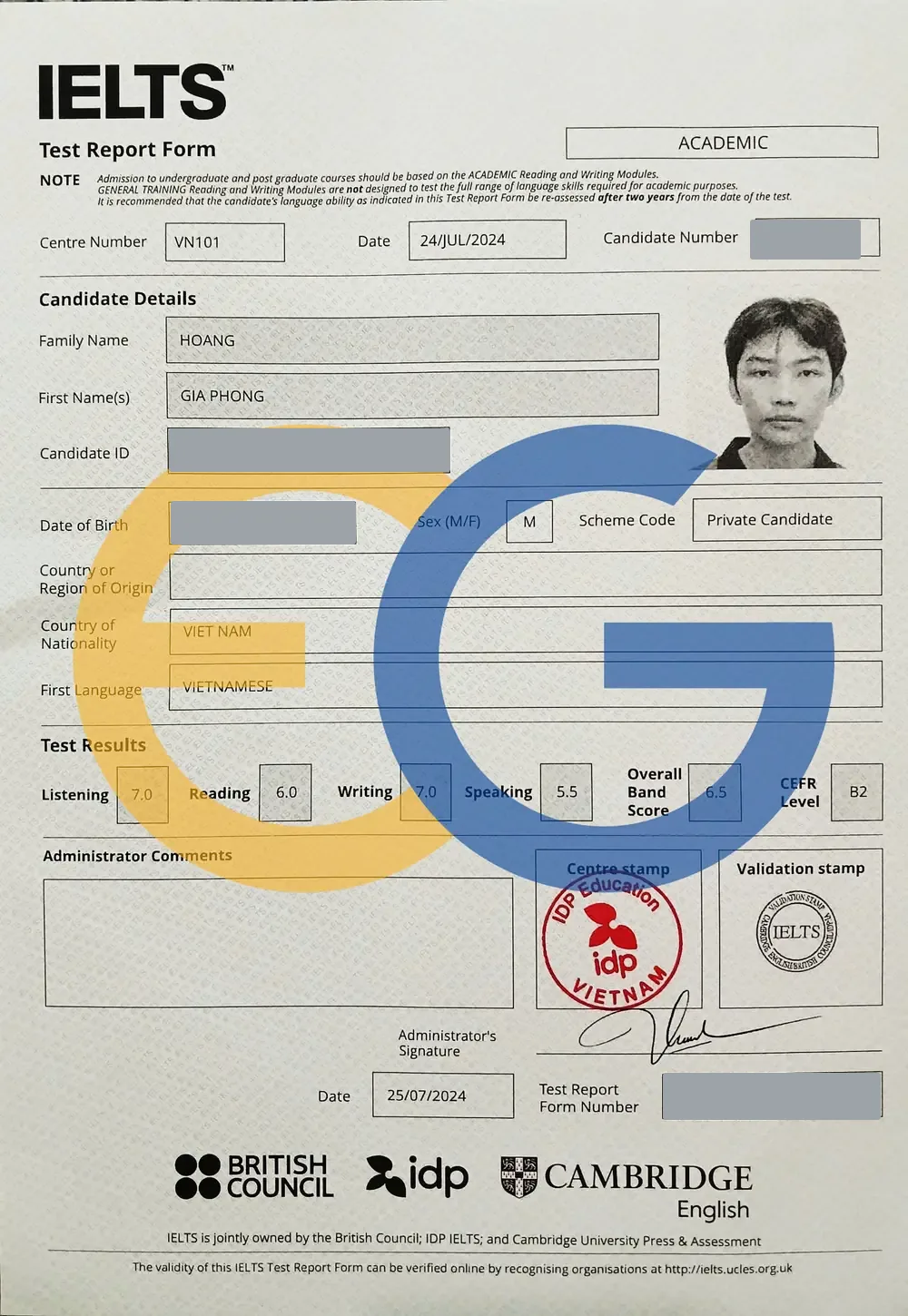Click the empty Administrator Comments box
Image resolution: width=908 pixels, height=1316 pixels.
(x=278, y=943)
